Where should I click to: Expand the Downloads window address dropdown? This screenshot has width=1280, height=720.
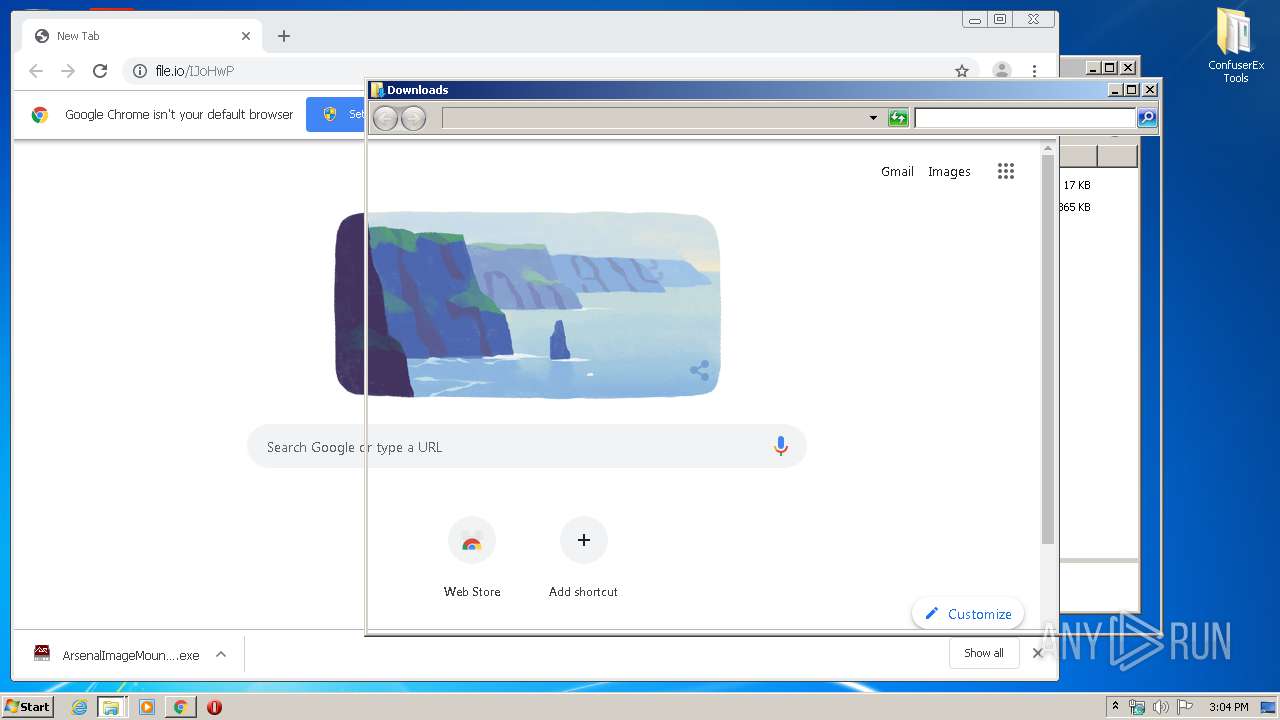point(873,118)
